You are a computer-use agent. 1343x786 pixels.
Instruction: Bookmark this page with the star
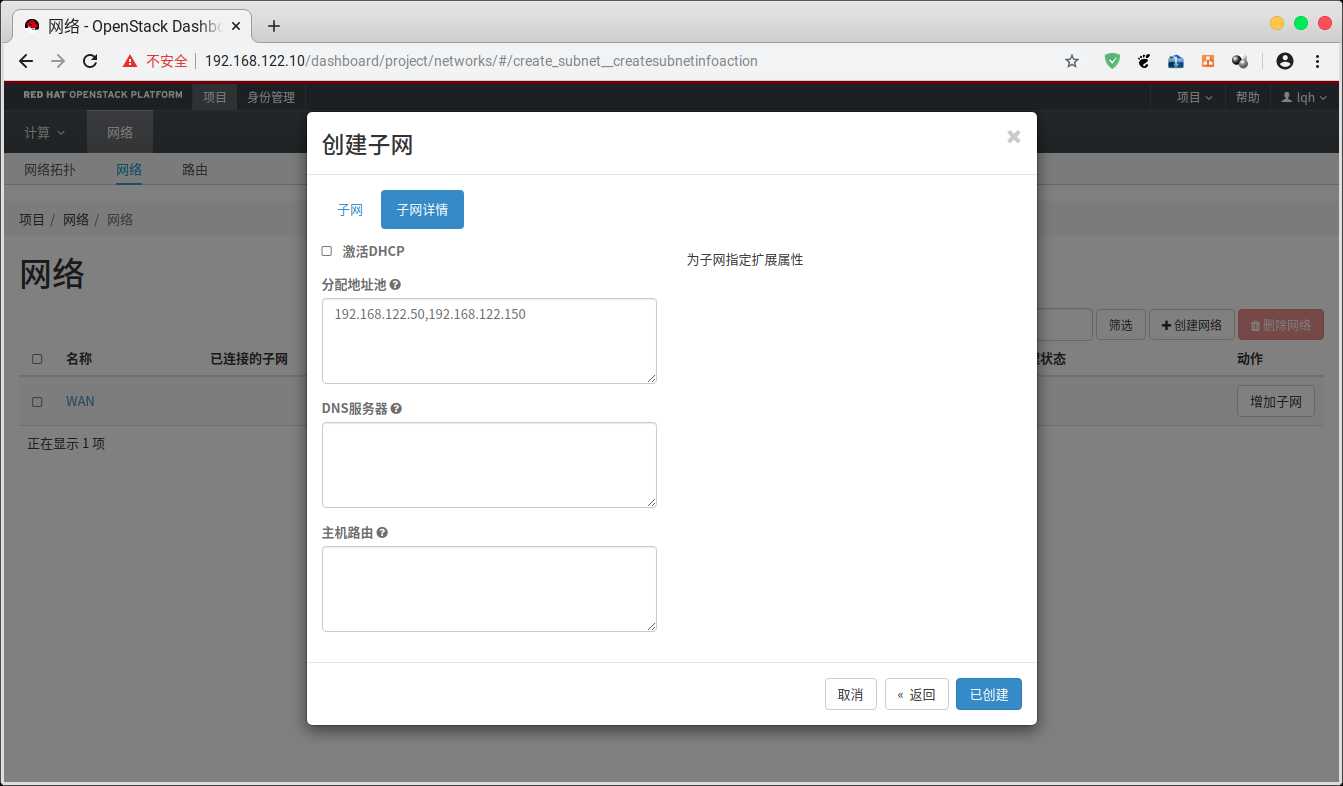(x=1072, y=61)
